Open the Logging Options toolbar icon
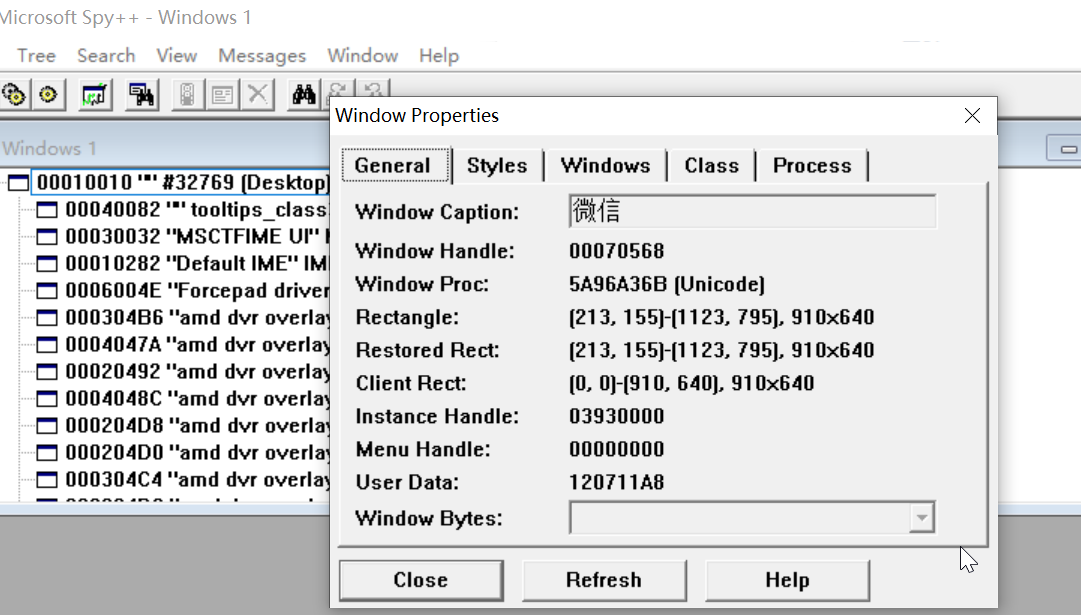Image resolution: width=1081 pixels, height=615 pixels. (x=223, y=94)
